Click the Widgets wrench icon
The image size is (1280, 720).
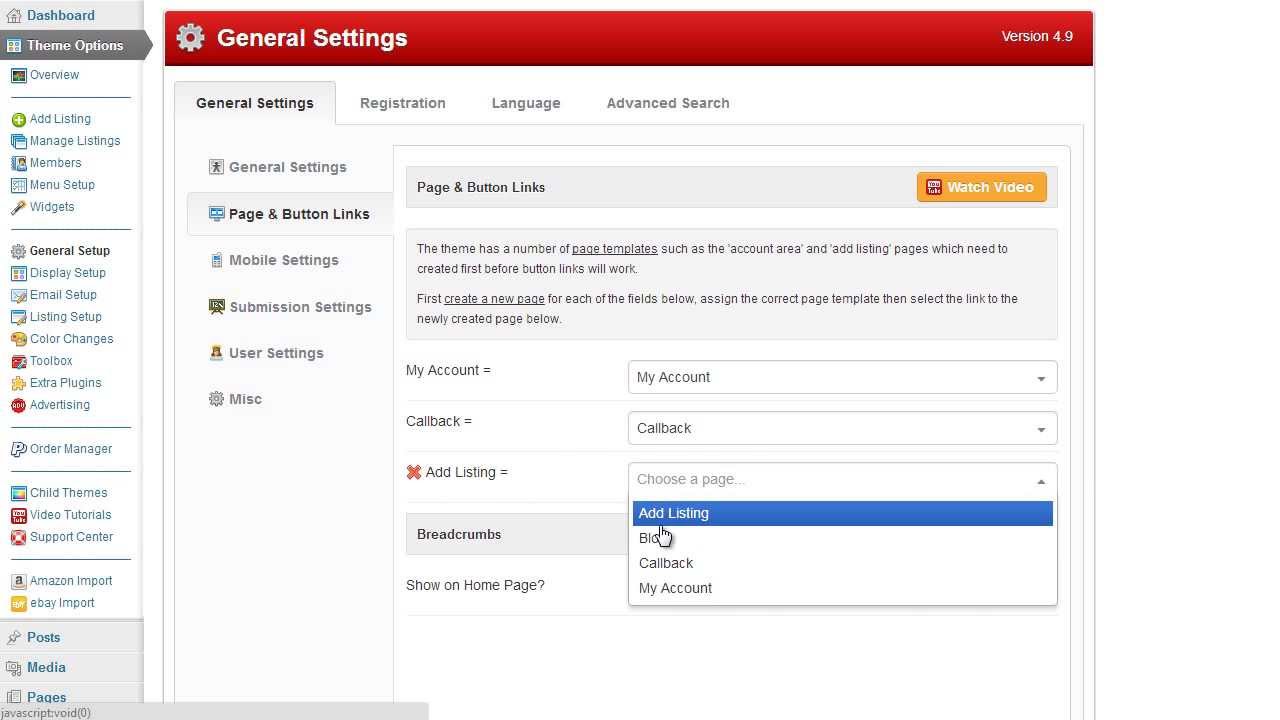pyautogui.click(x=18, y=207)
